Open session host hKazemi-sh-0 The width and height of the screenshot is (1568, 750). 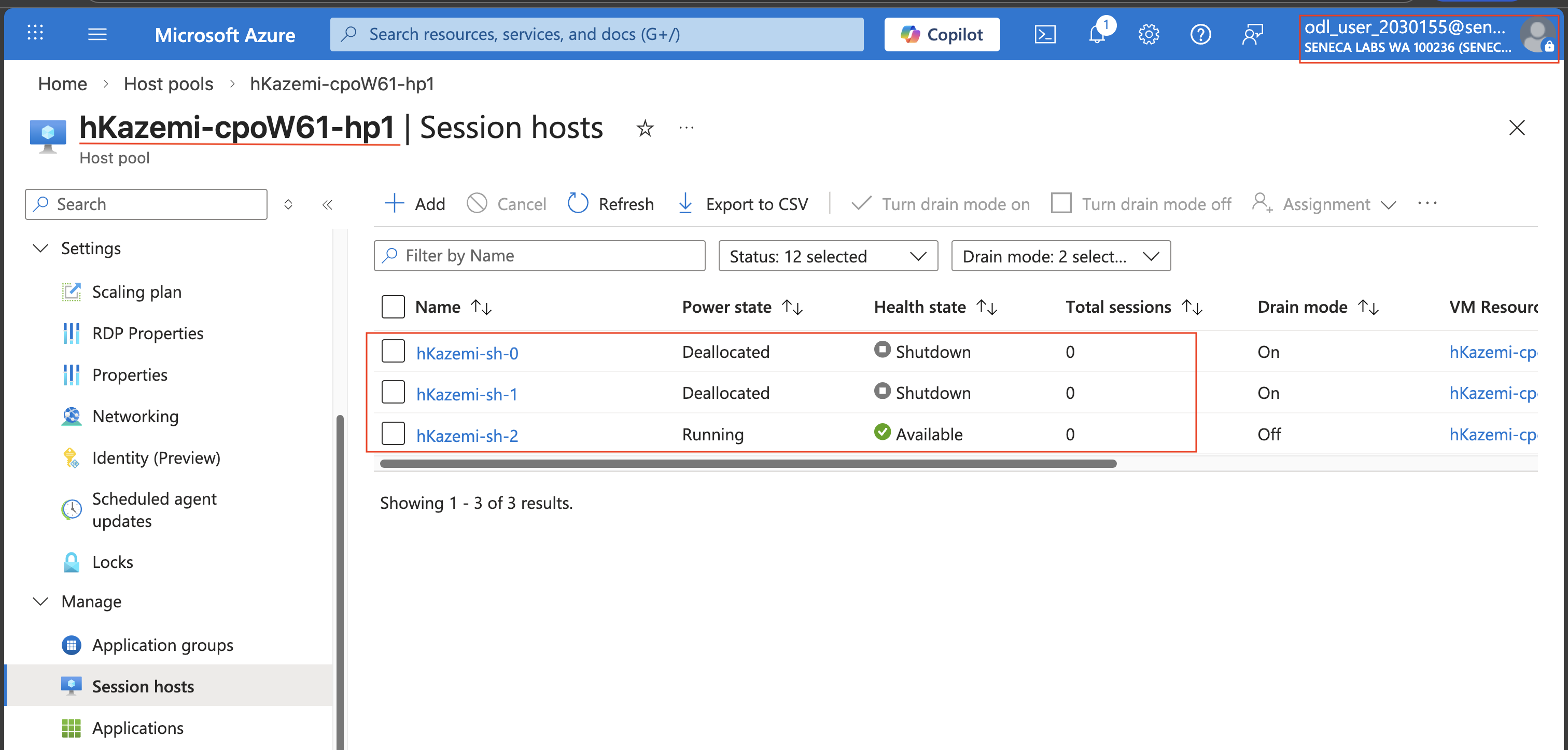[x=467, y=353]
